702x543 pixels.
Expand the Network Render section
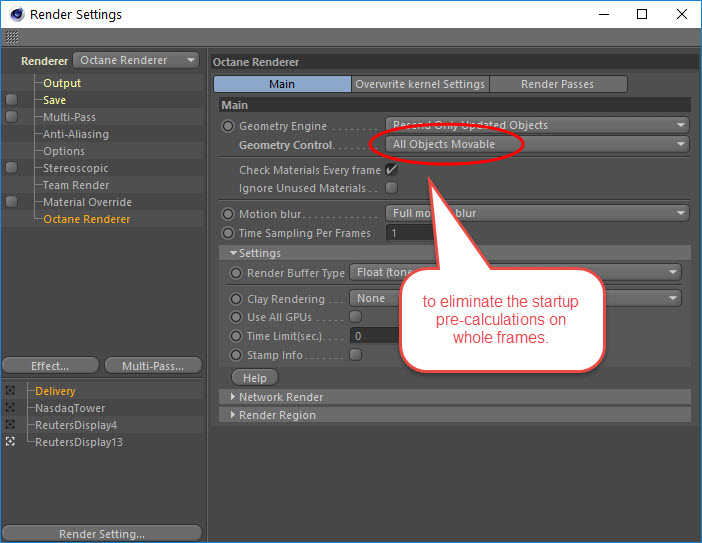click(232, 397)
